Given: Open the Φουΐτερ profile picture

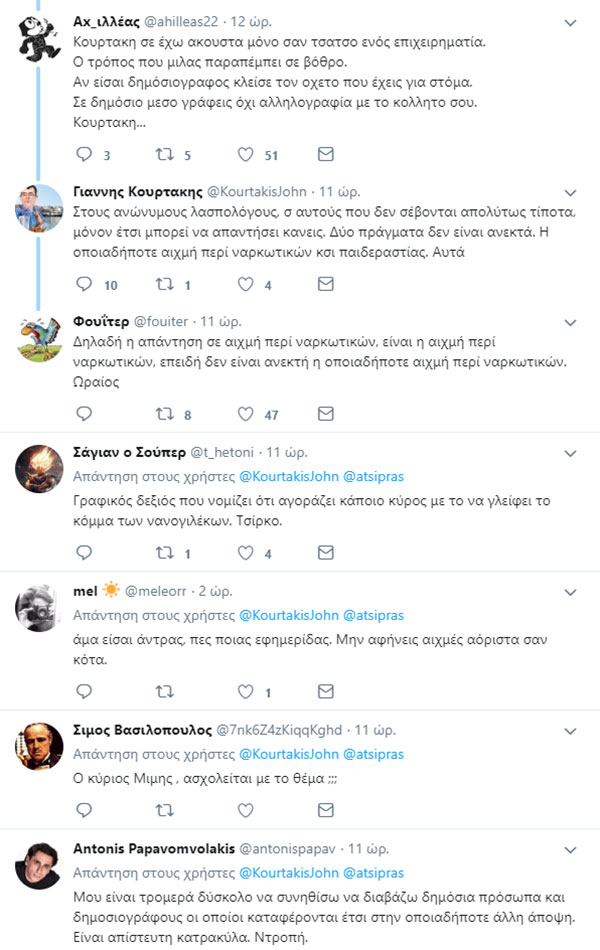Looking at the screenshot, I should click(x=40, y=340).
